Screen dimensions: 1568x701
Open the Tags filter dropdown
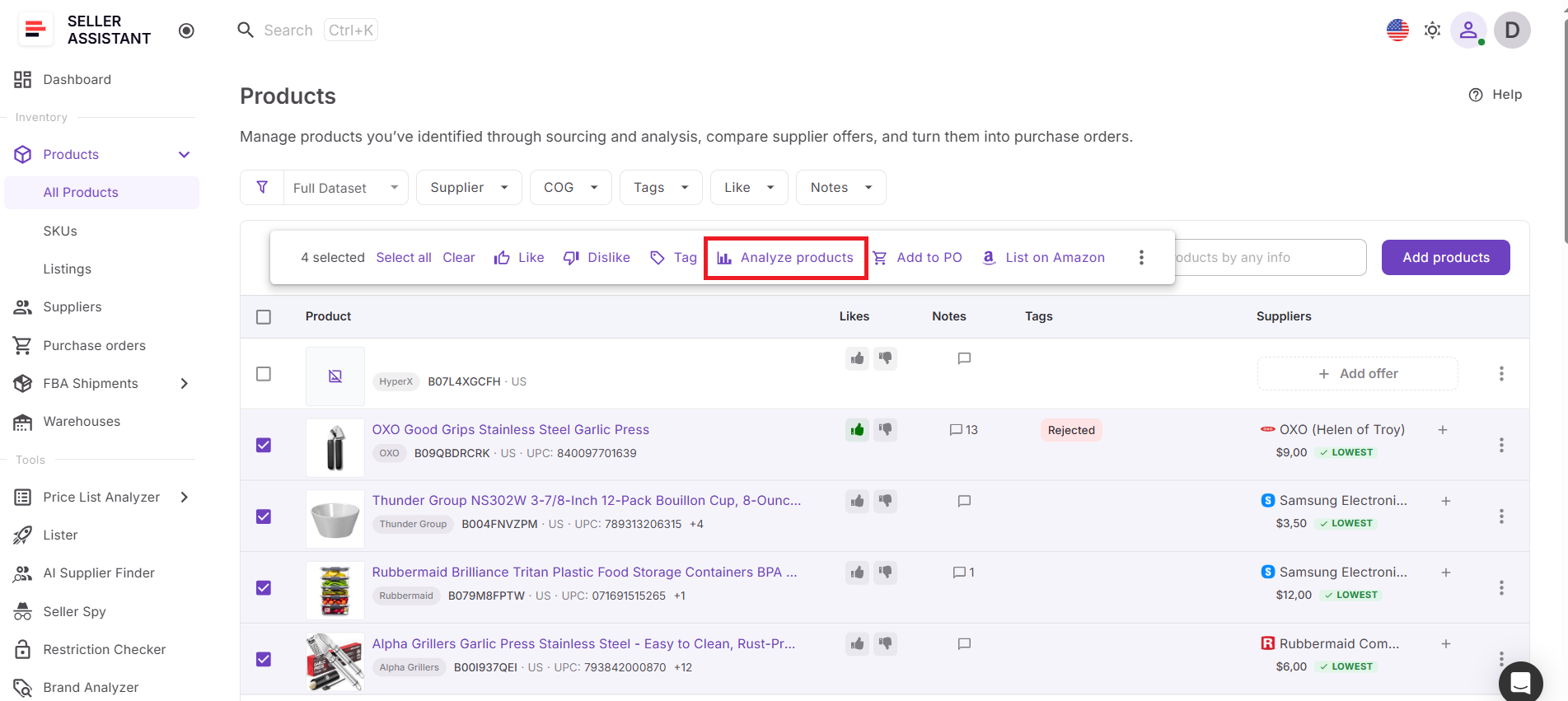[661, 188]
